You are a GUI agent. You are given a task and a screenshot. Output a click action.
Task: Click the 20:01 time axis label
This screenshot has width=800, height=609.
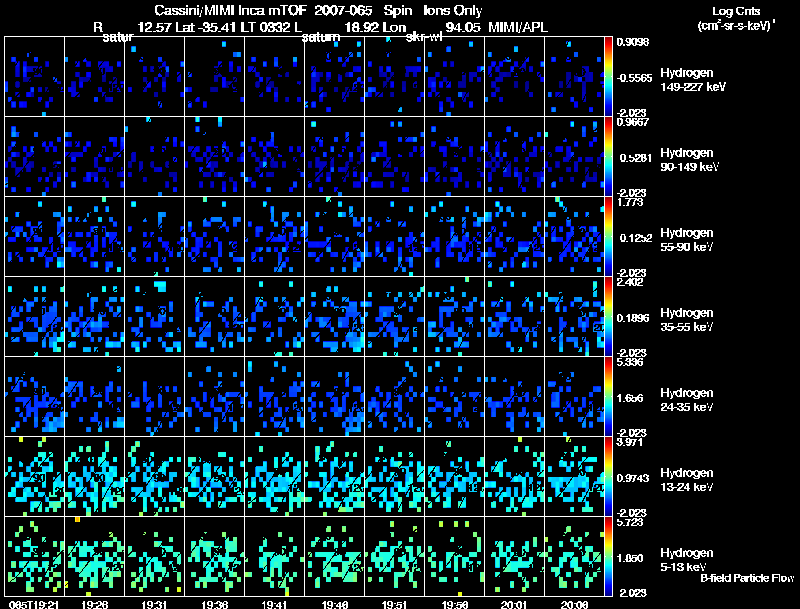[514, 605]
